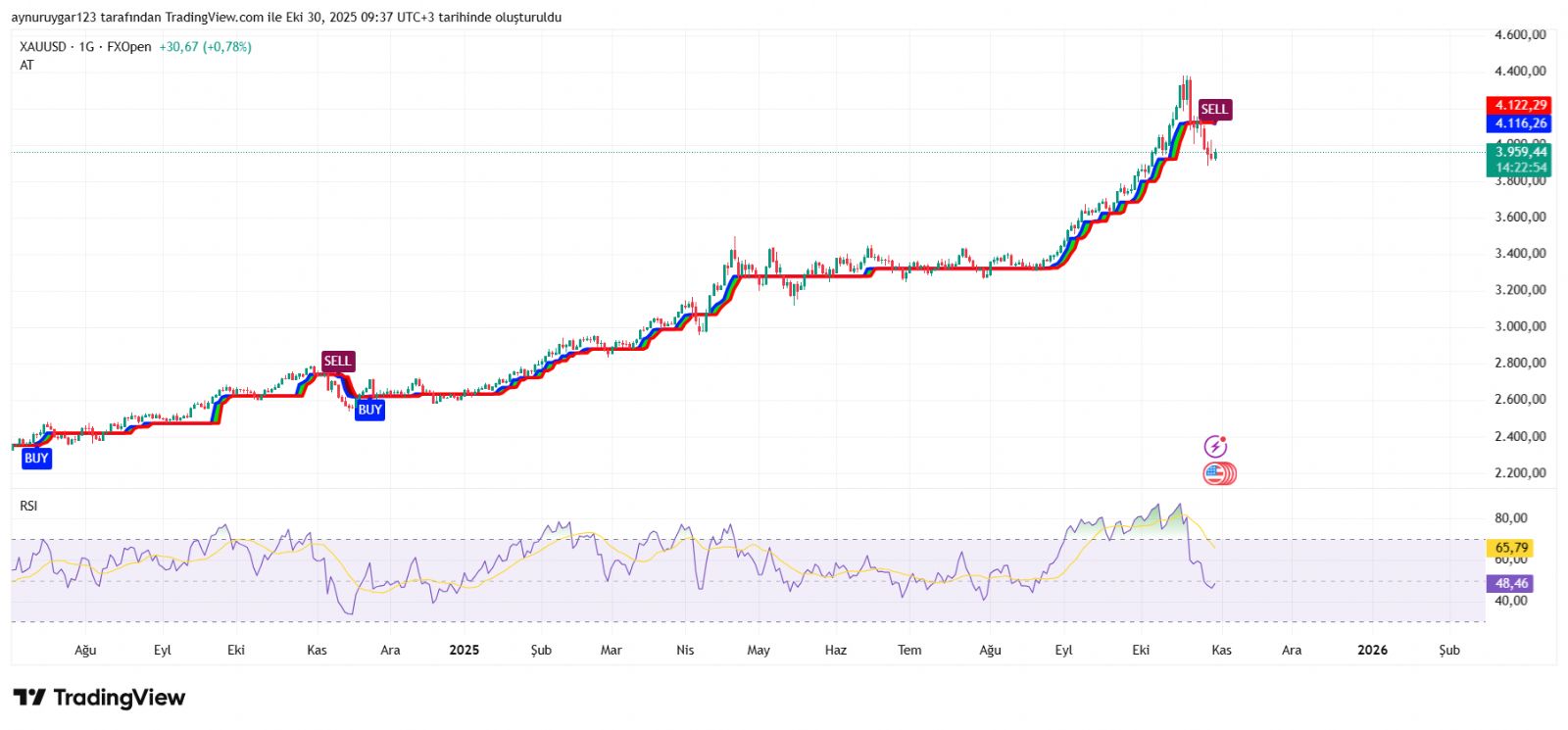Click the 2025 label on time axis

464,650
